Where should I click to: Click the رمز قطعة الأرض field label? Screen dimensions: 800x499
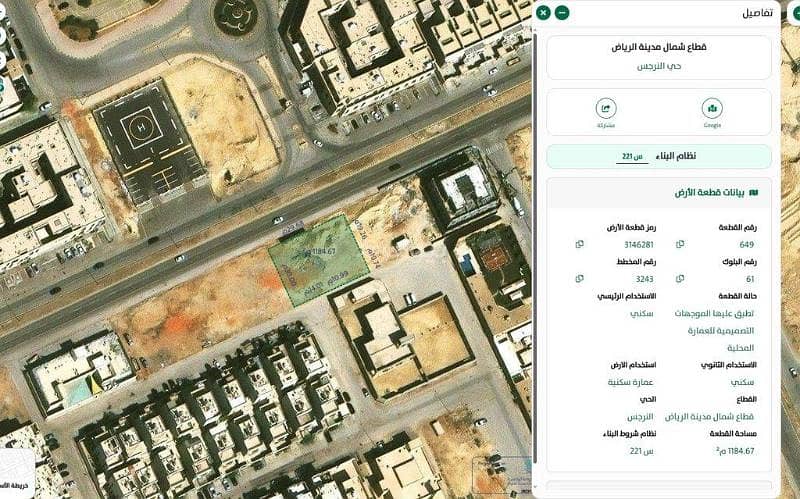[x=631, y=227]
